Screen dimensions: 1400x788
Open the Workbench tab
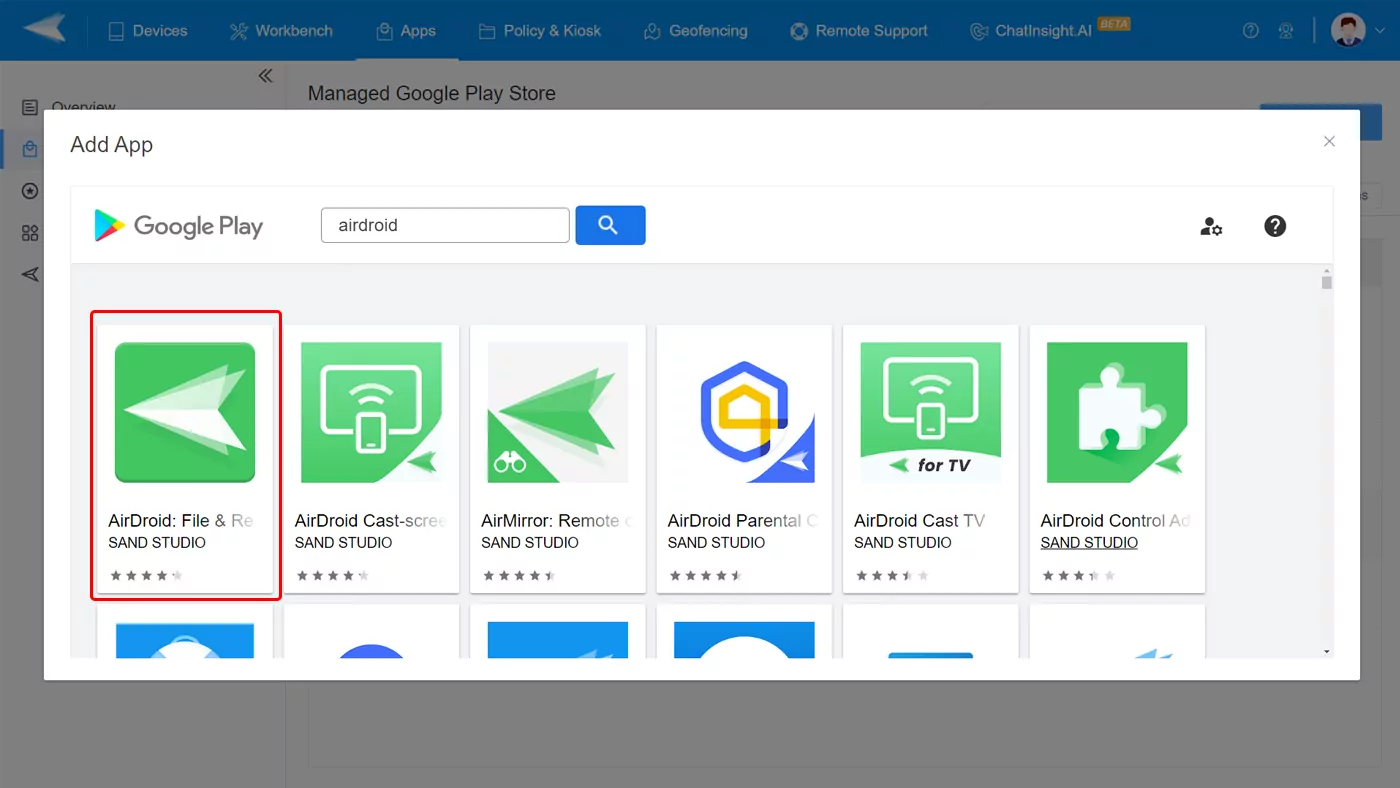[281, 31]
